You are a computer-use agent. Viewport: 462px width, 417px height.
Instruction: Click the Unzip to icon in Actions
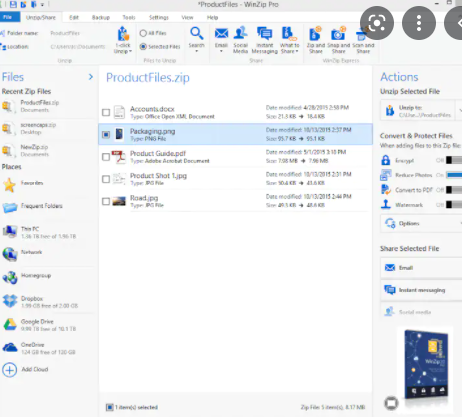389,110
